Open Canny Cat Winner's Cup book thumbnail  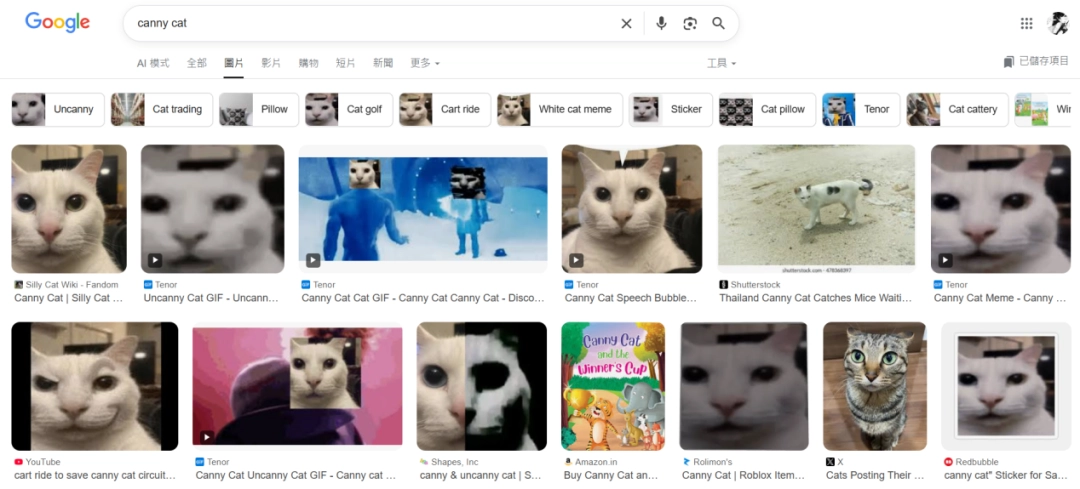click(613, 385)
